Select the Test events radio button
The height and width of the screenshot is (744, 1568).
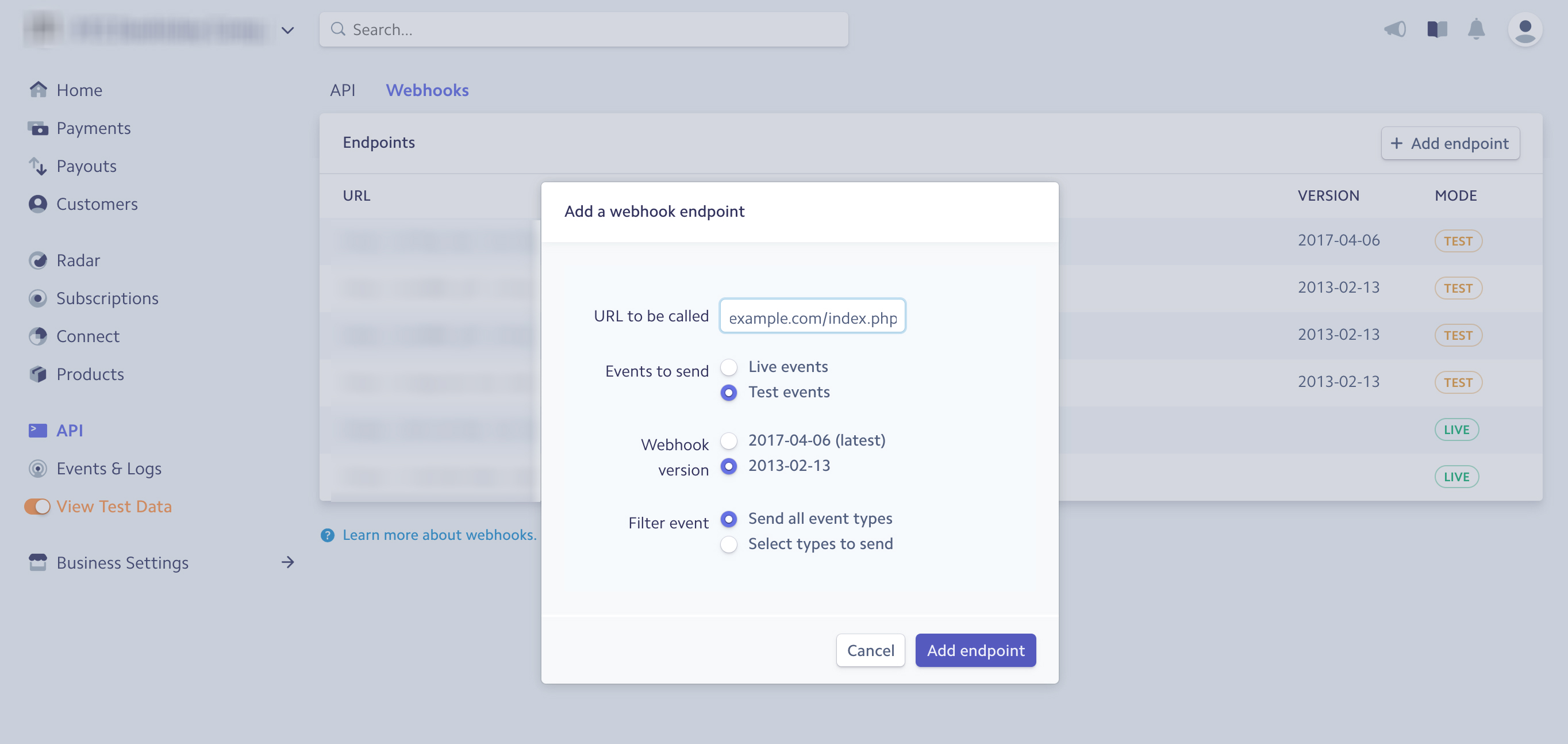(729, 393)
